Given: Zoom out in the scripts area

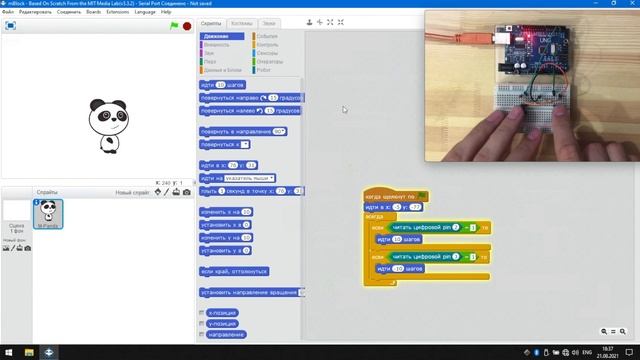Looking at the screenshot, I should click(604, 331).
